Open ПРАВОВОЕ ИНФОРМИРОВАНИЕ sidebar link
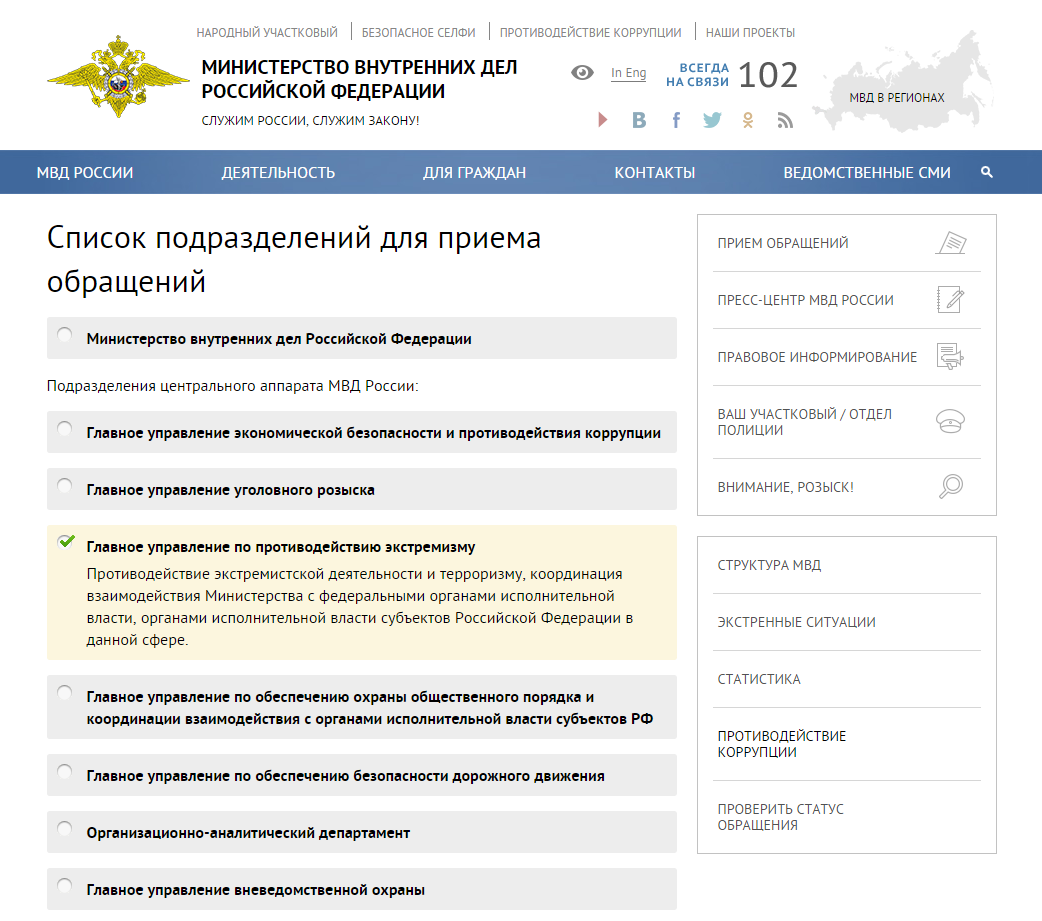This screenshot has height=921, width=1042. pos(817,358)
